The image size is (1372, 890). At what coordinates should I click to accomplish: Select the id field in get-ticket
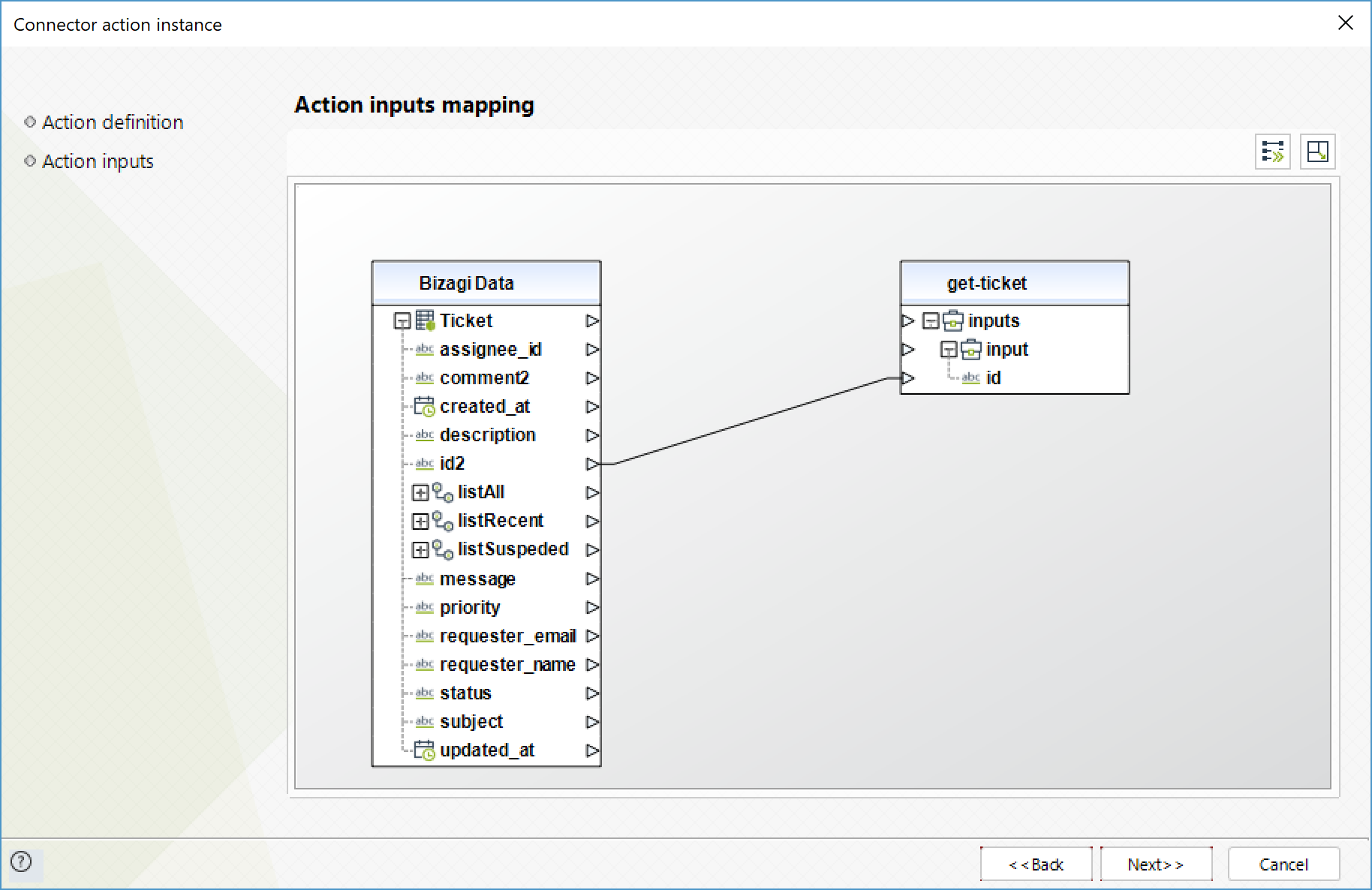(994, 377)
